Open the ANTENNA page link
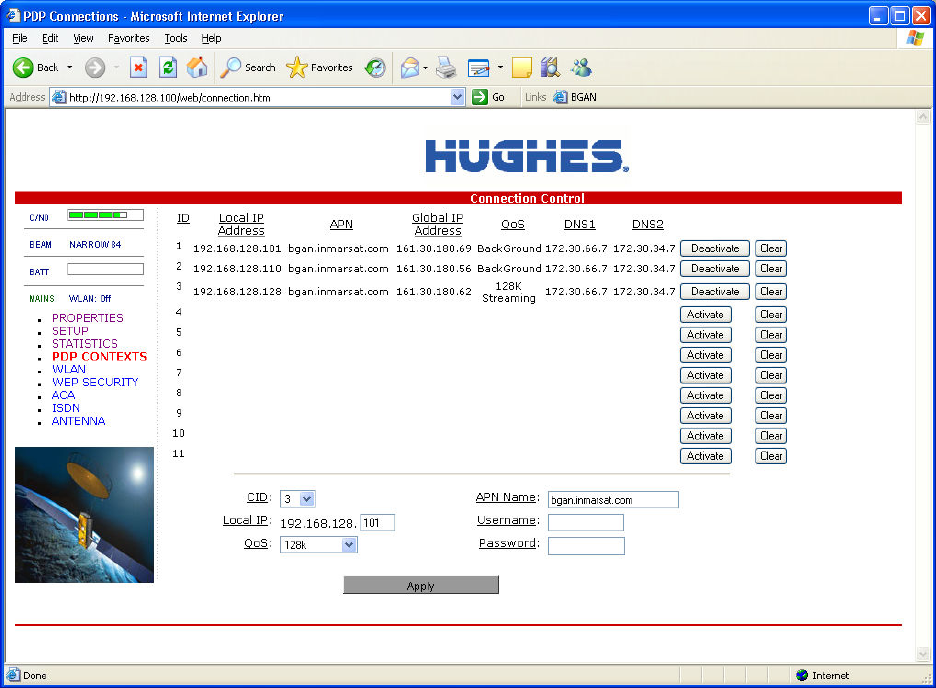The width and height of the screenshot is (936, 688). pyautogui.click(x=78, y=421)
